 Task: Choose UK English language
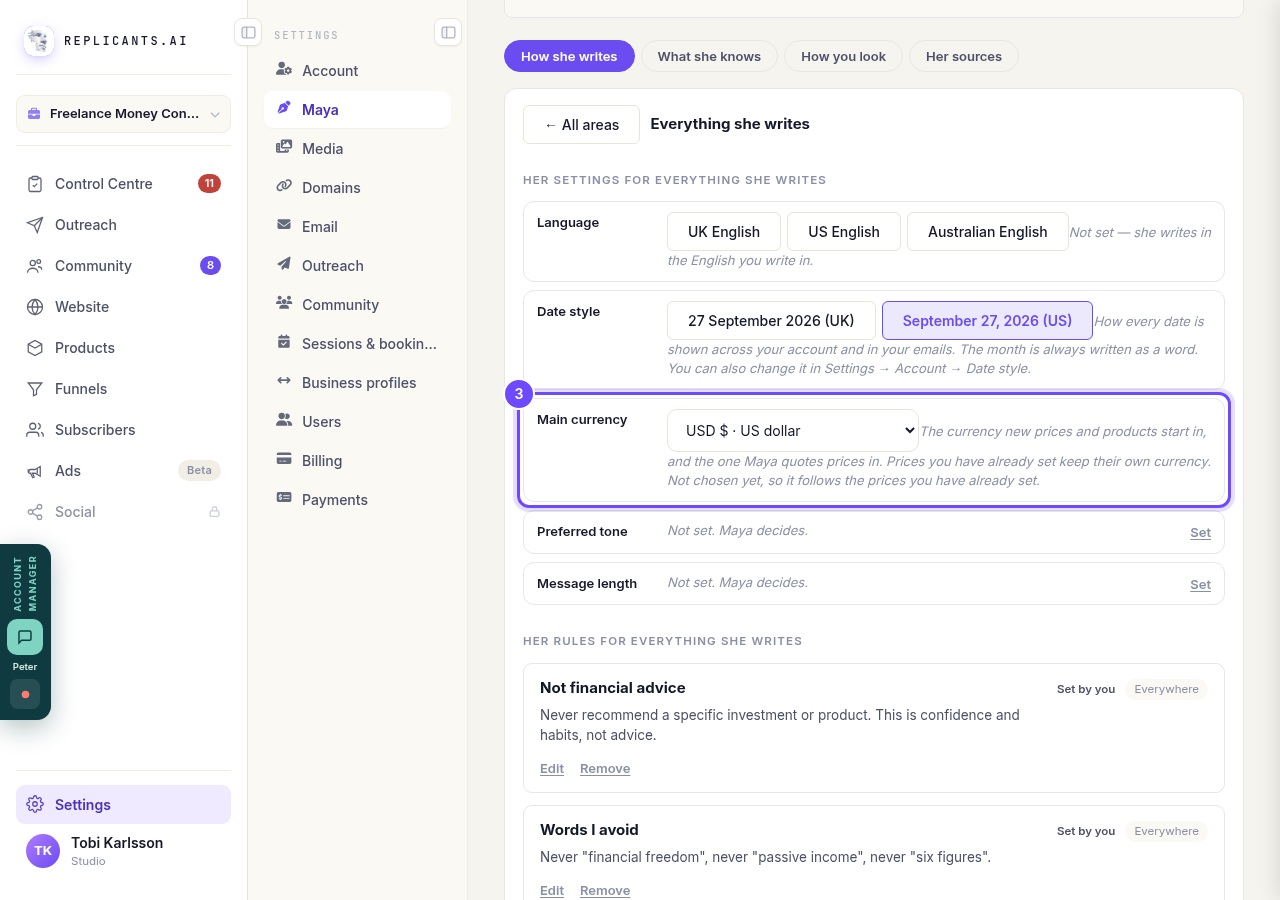coord(724,232)
